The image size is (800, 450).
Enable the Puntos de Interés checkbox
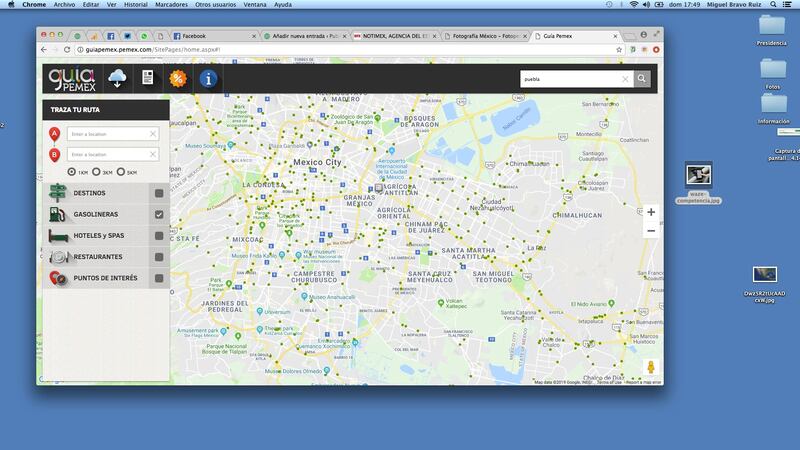click(x=159, y=278)
